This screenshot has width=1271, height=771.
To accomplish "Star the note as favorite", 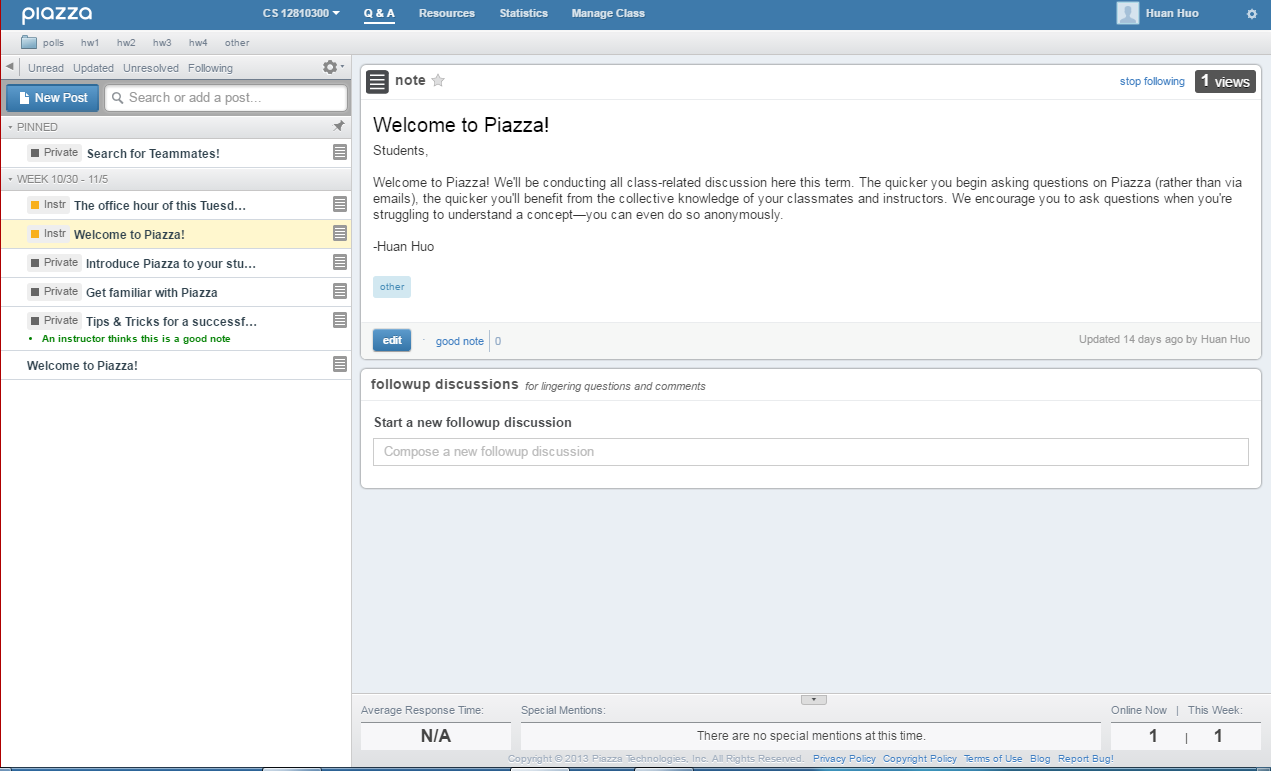I will click(x=438, y=81).
